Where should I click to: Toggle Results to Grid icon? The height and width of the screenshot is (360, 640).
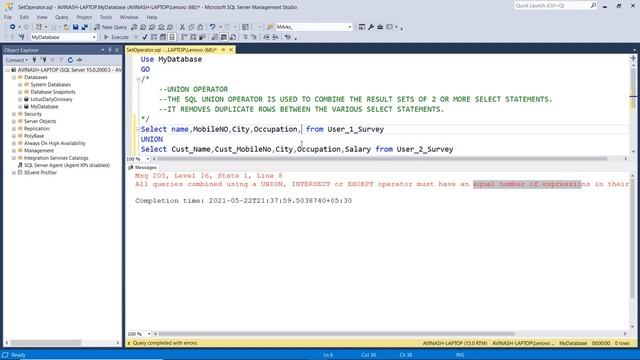point(224,37)
